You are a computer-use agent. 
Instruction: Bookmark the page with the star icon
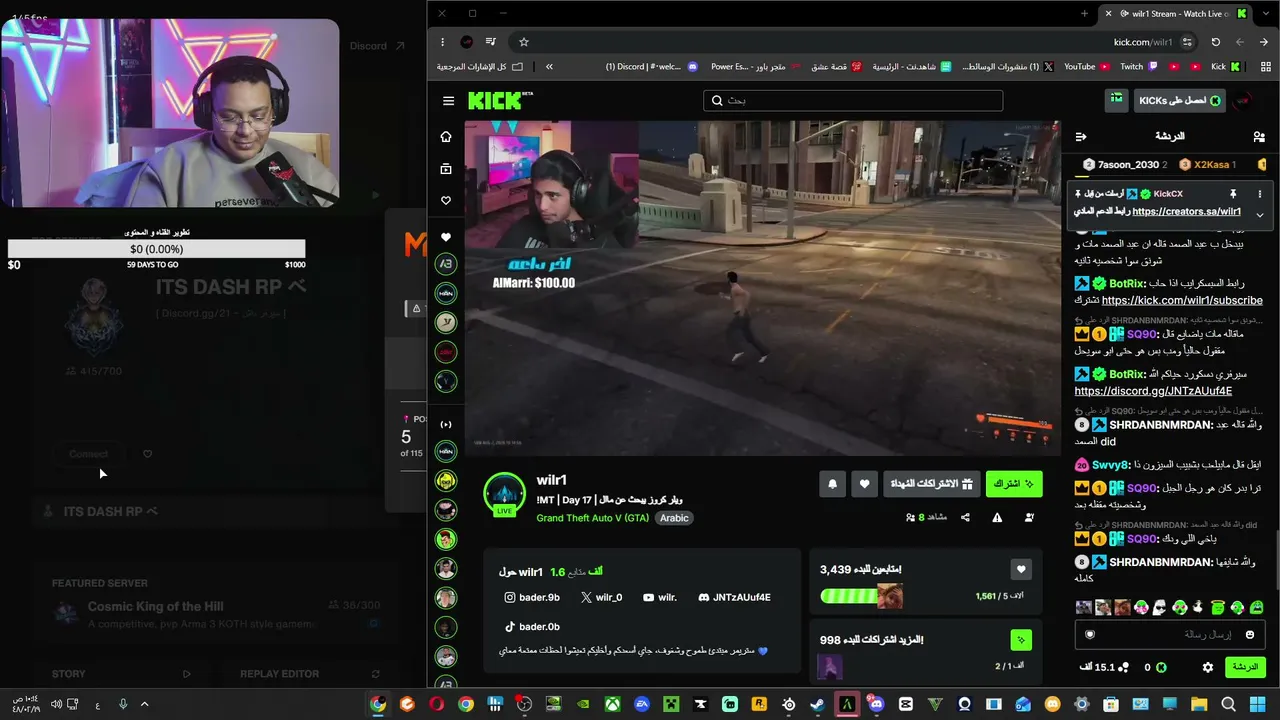click(523, 42)
